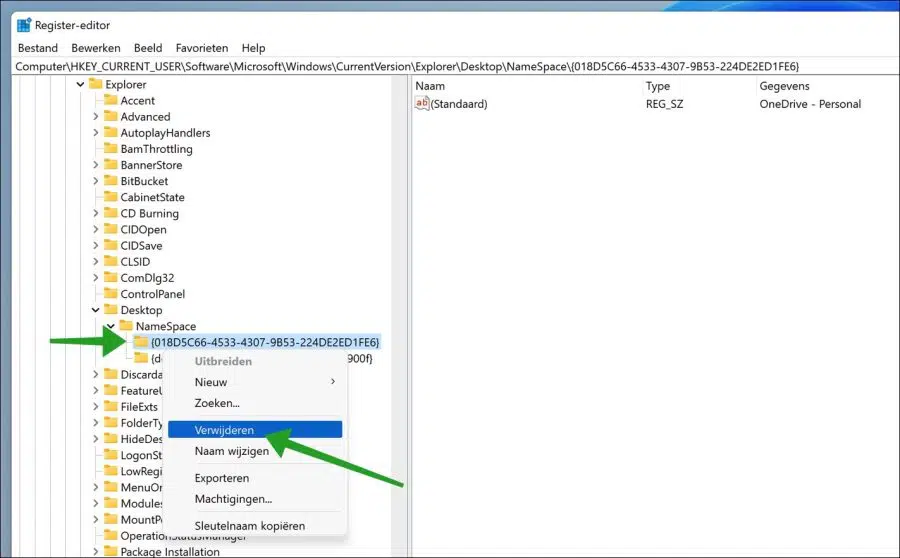Expand the Package Installation key

click(95, 551)
